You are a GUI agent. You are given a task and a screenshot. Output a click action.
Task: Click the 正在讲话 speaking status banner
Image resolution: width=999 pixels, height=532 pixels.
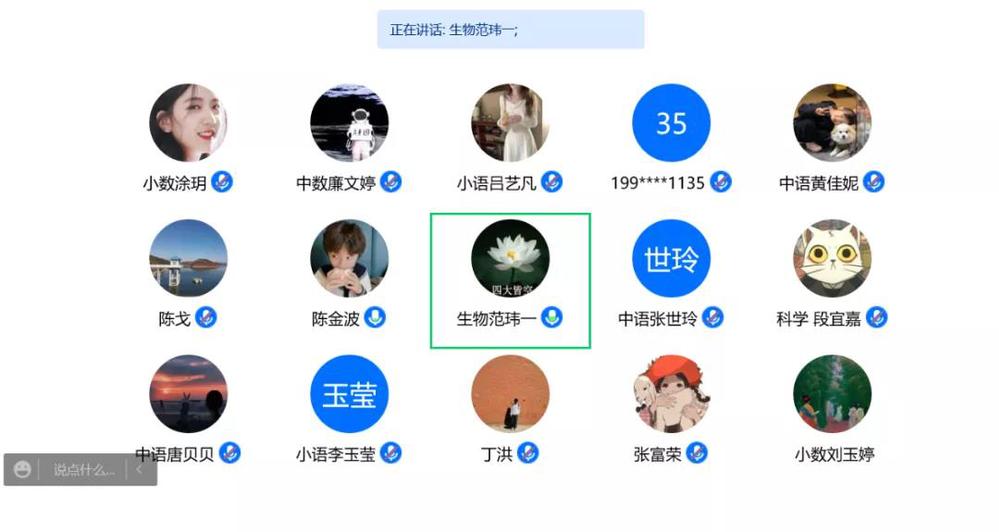tap(510, 29)
